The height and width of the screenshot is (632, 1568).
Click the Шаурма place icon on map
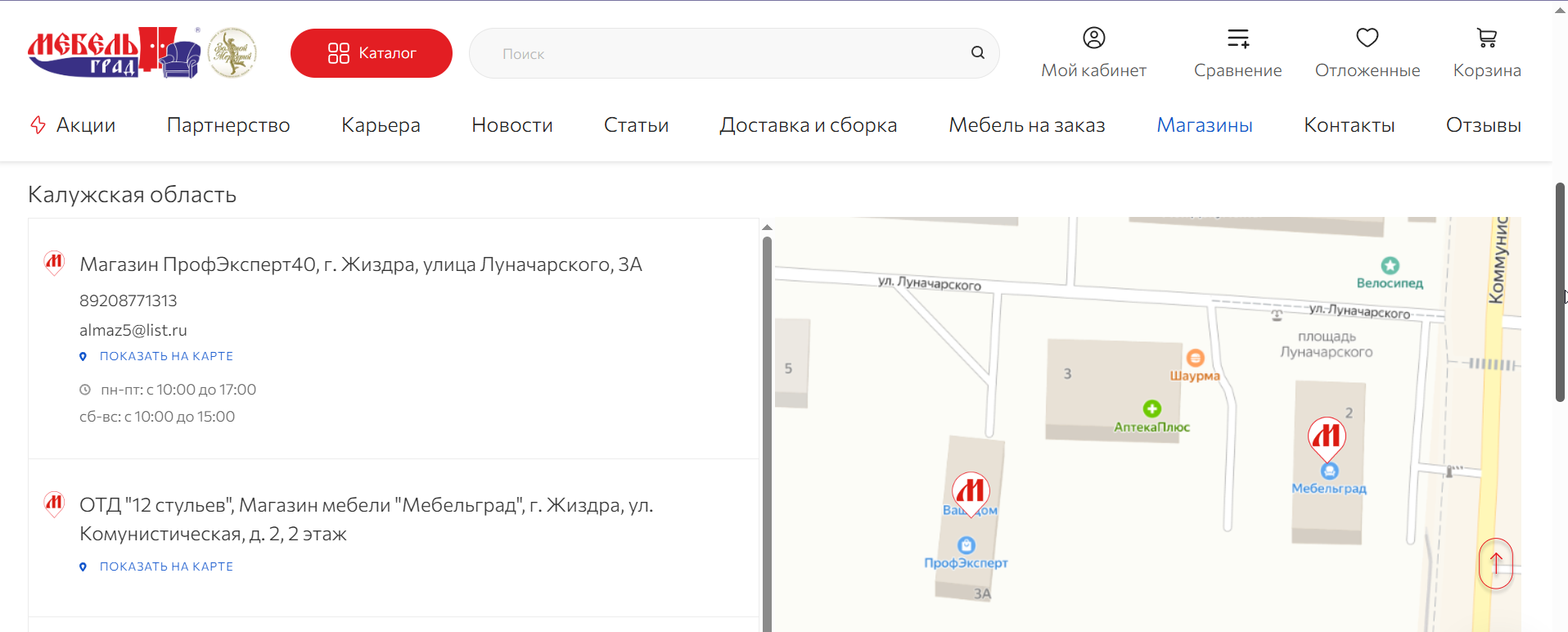tap(1195, 358)
